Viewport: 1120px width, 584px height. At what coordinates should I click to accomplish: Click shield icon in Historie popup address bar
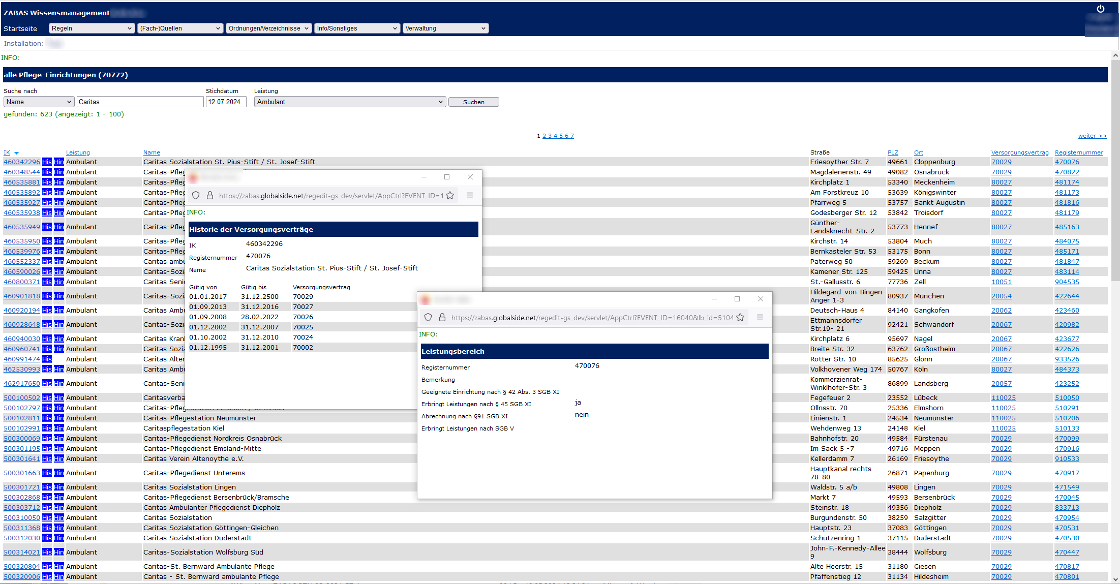click(x=197, y=196)
